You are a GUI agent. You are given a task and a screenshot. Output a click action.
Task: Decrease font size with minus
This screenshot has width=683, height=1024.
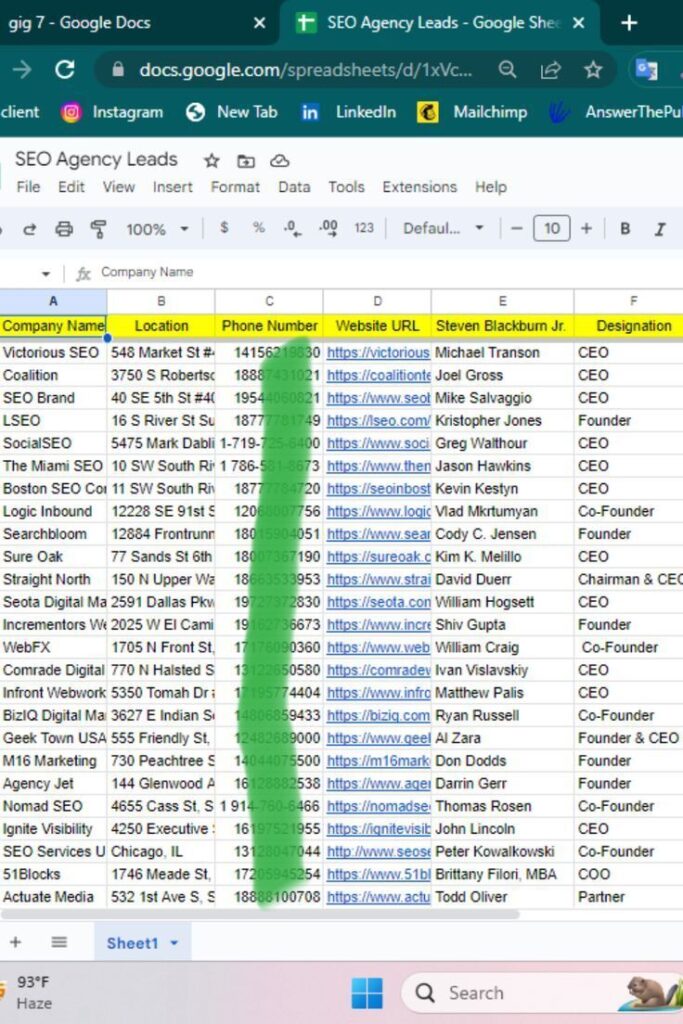point(516,229)
